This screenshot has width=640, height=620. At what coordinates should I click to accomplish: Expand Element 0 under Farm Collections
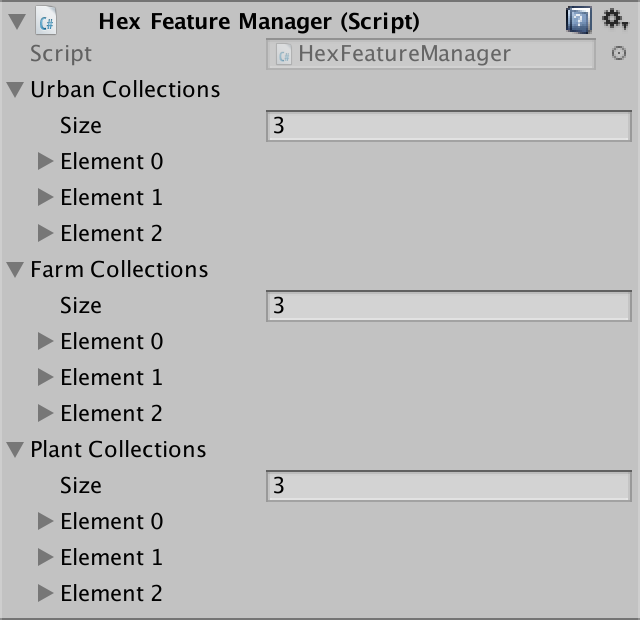[x=45, y=342]
